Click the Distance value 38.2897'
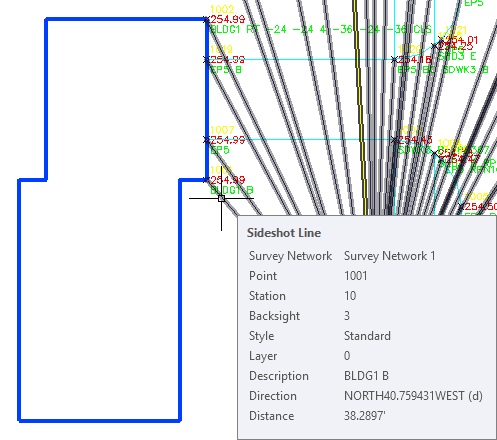This screenshot has height=440, width=497. pyautogui.click(x=364, y=416)
